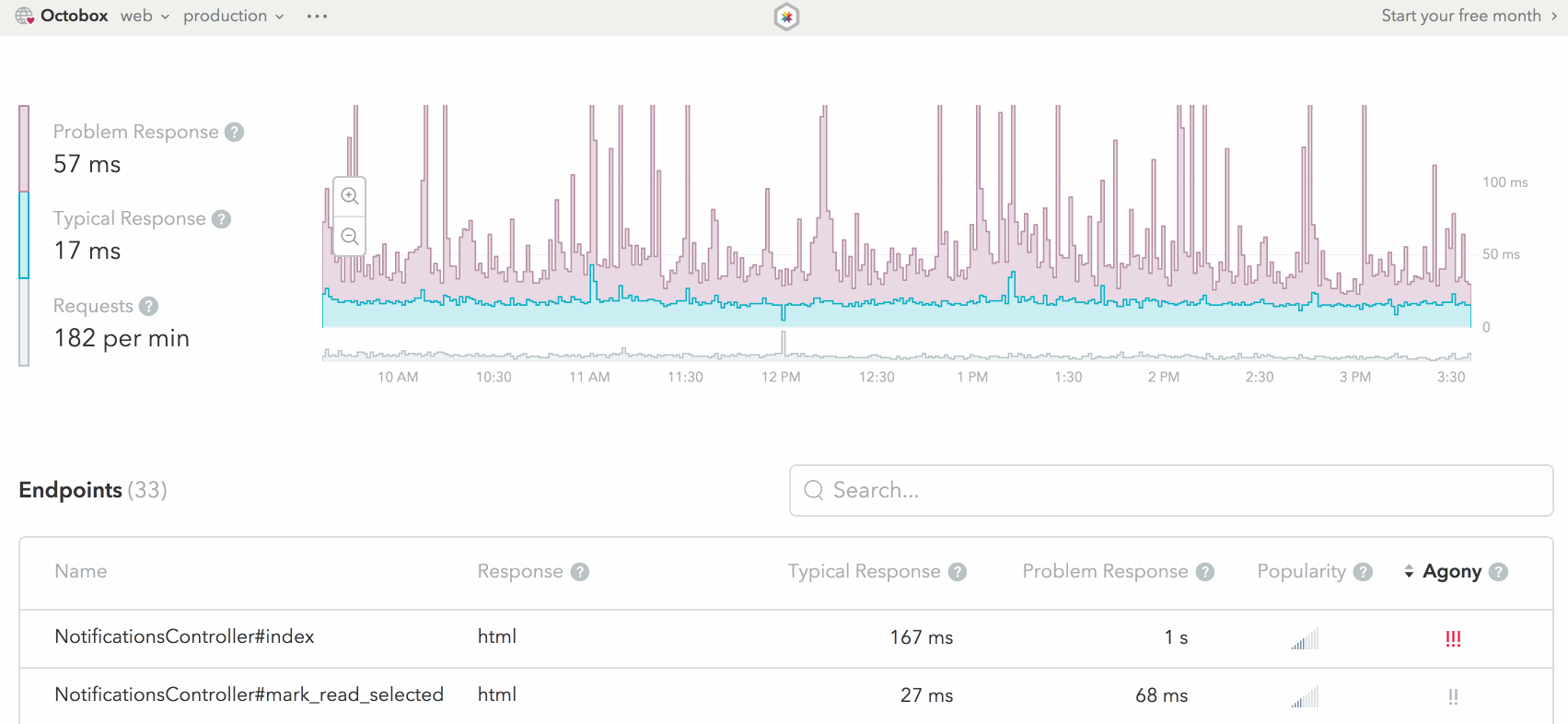Open the production environment dropdown

click(233, 16)
